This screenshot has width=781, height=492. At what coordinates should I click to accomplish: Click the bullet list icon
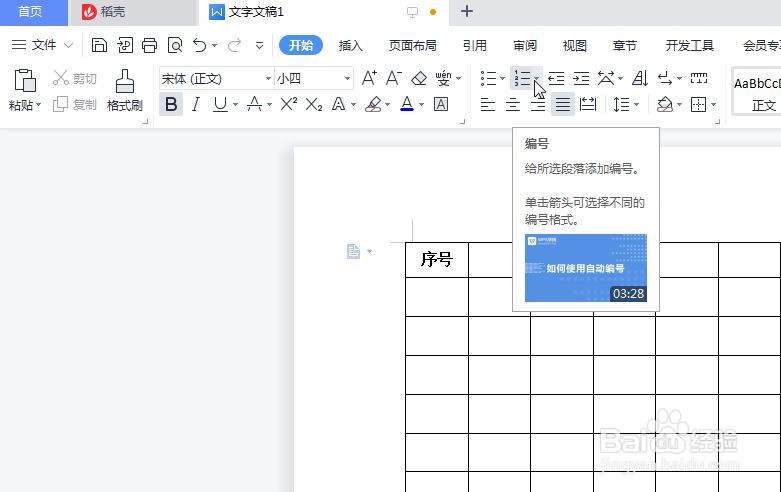tap(488, 78)
